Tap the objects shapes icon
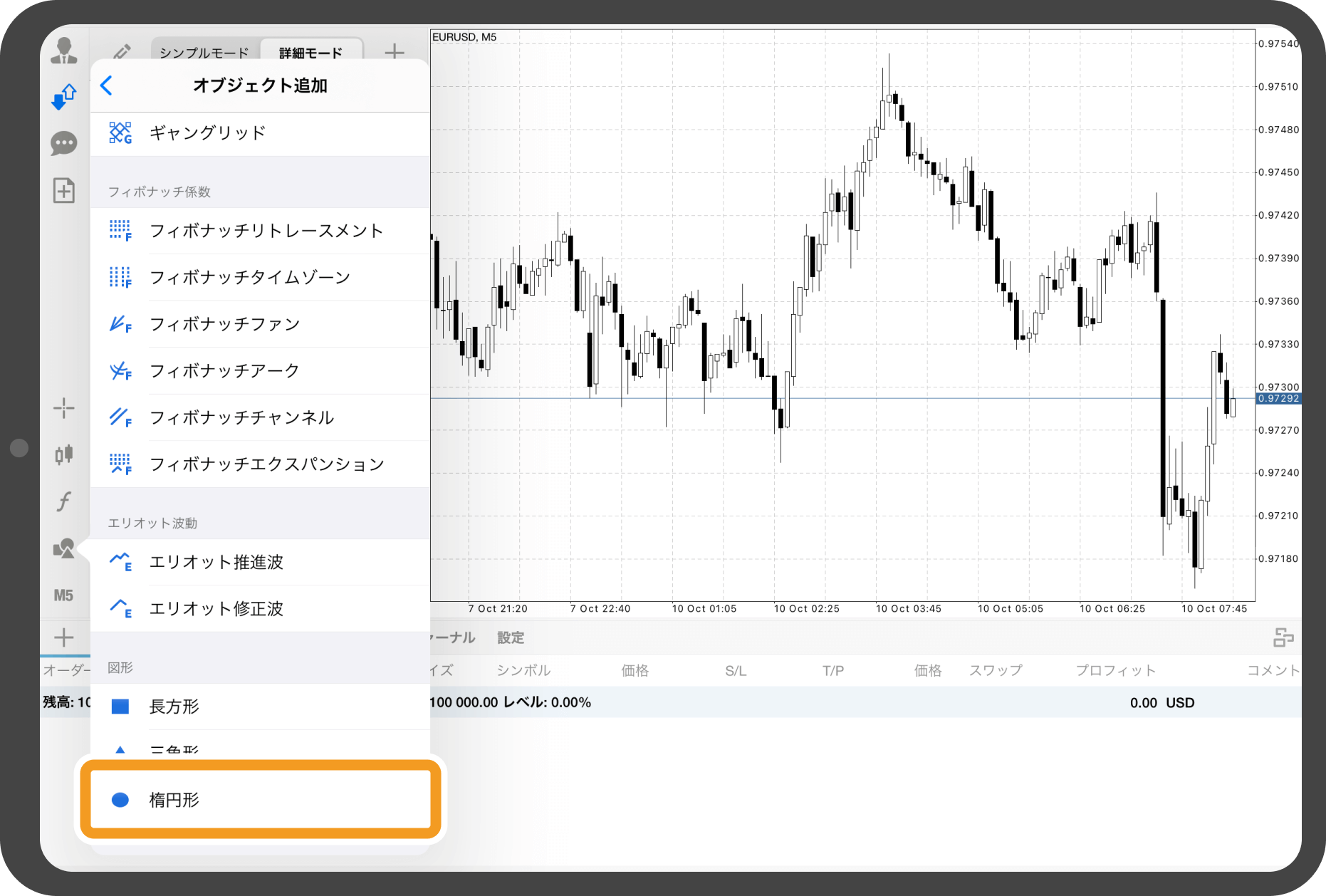The height and width of the screenshot is (896, 1326). (x=64, y=548)
